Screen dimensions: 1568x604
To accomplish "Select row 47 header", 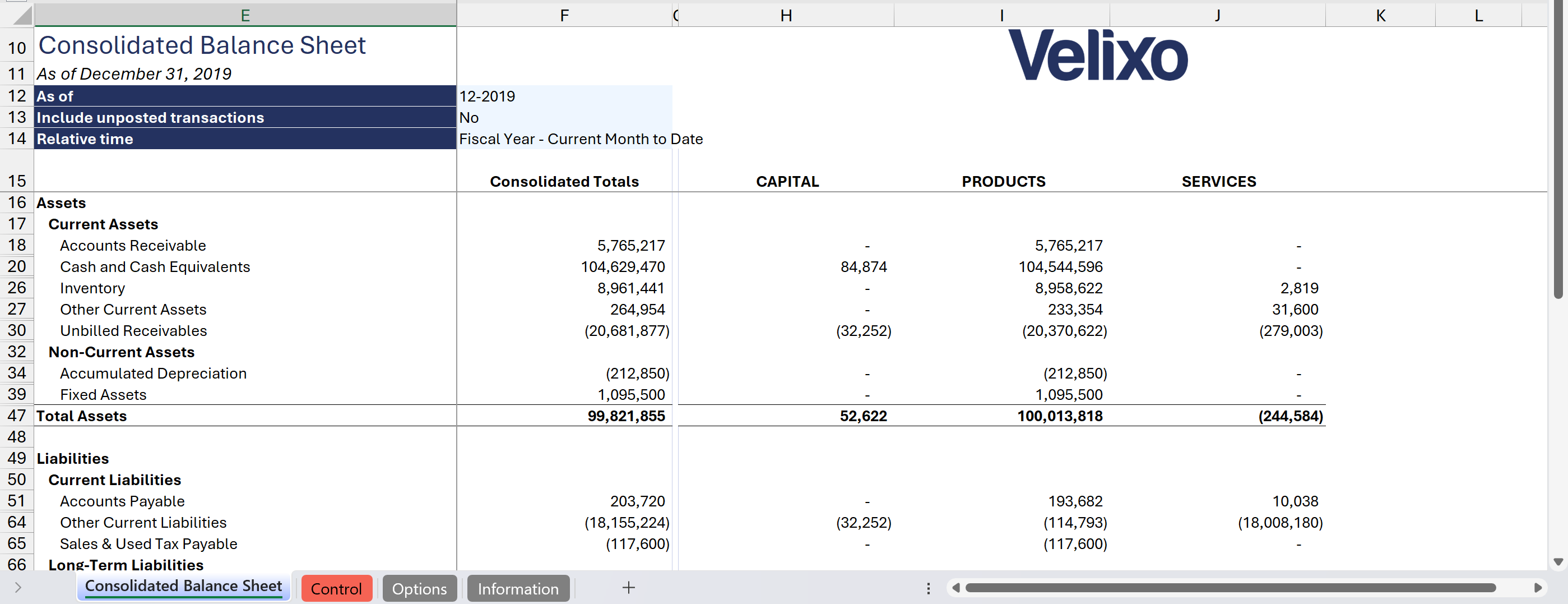I will (17, 416).
